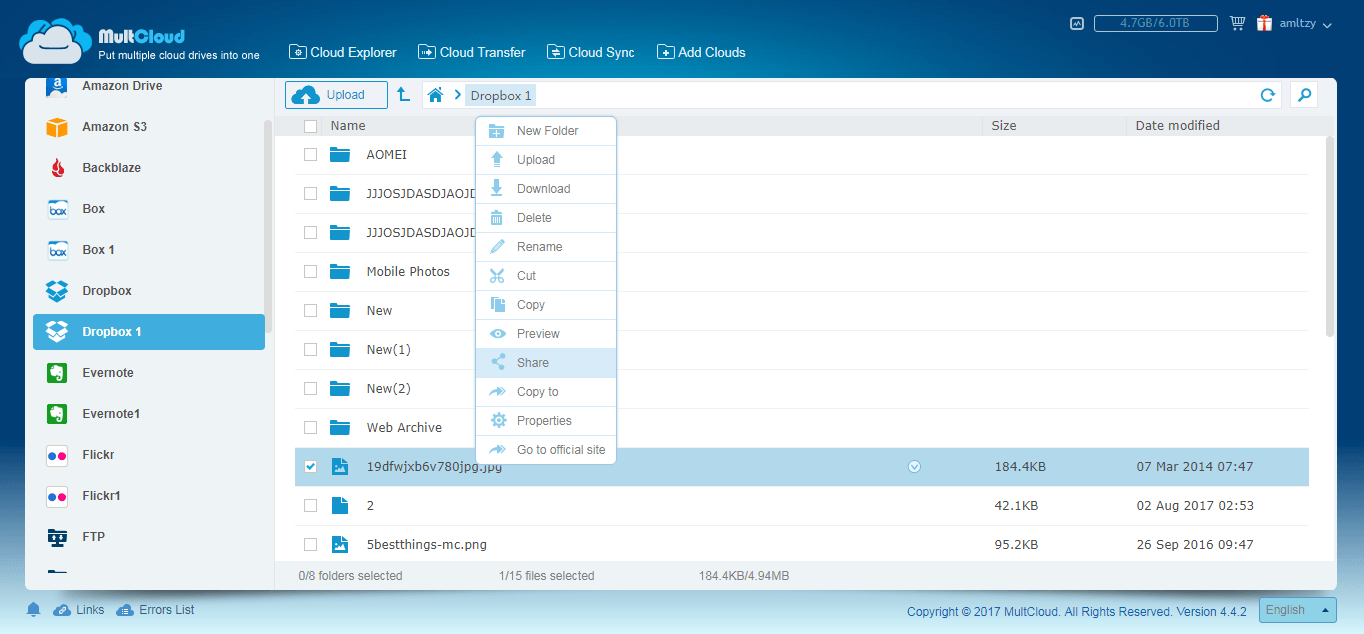
Task: Choose Copy from context menu
Action: 546,305
